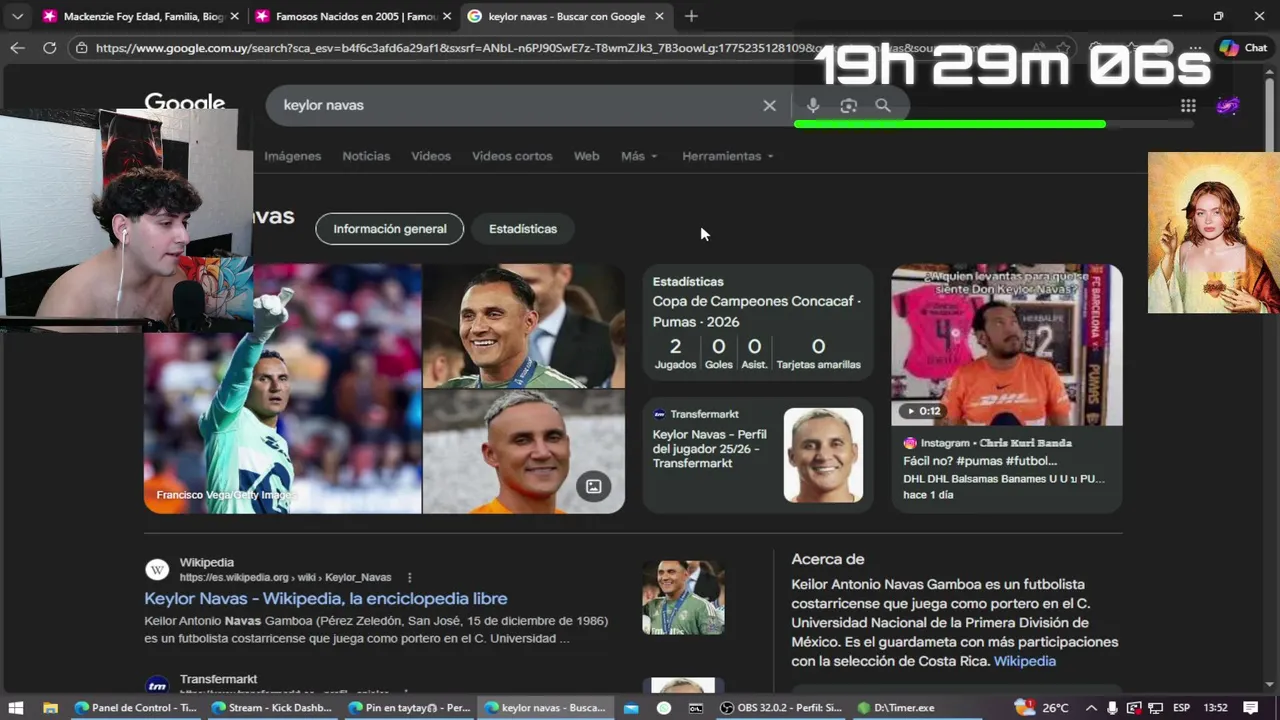1280x720 pixels.
Task: Open the Instagram Chris Kuri Banda post
Action: [1006, 388]
